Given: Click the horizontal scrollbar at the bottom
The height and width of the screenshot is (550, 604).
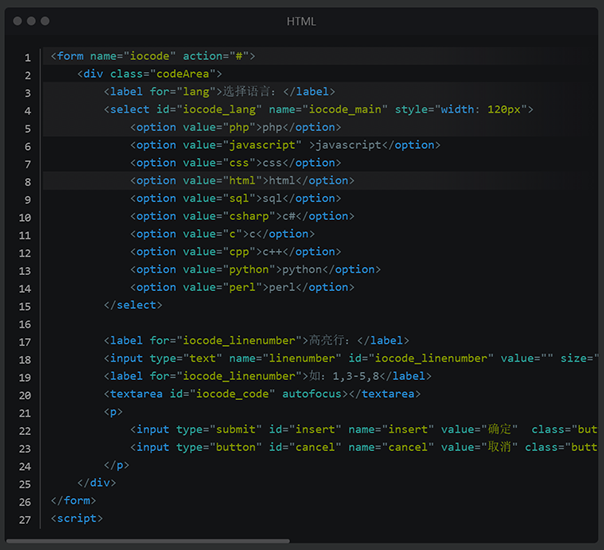Looking at the screenshot, I should [148, 541].
